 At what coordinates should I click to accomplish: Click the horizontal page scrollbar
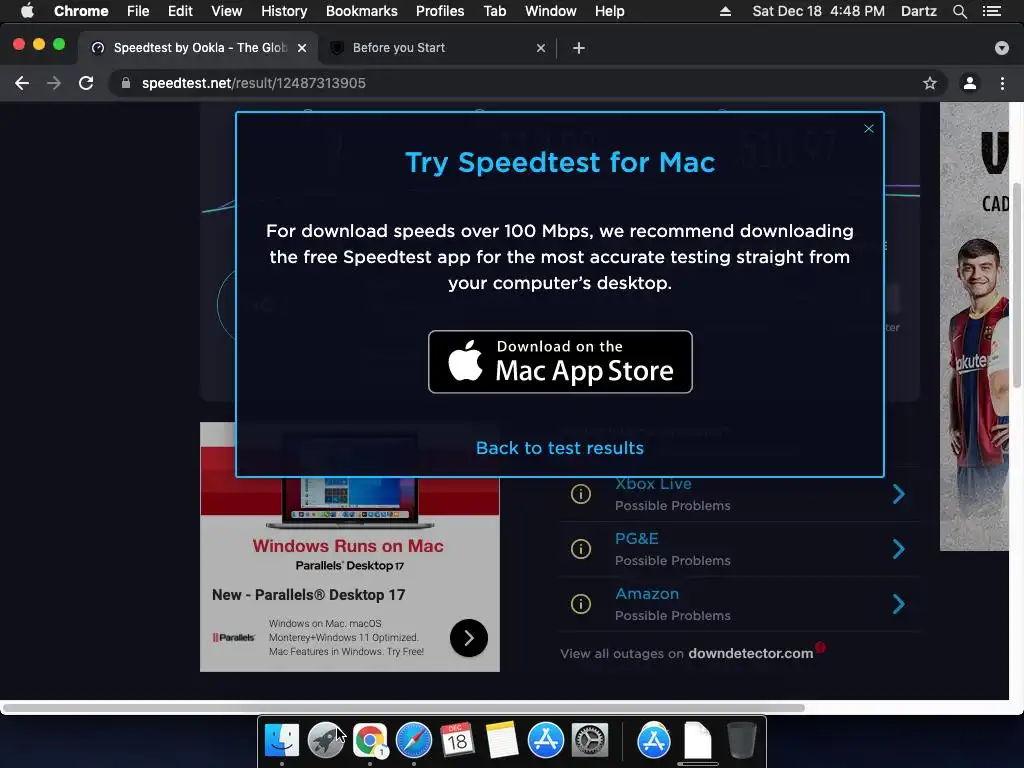[x=403, y=708]
